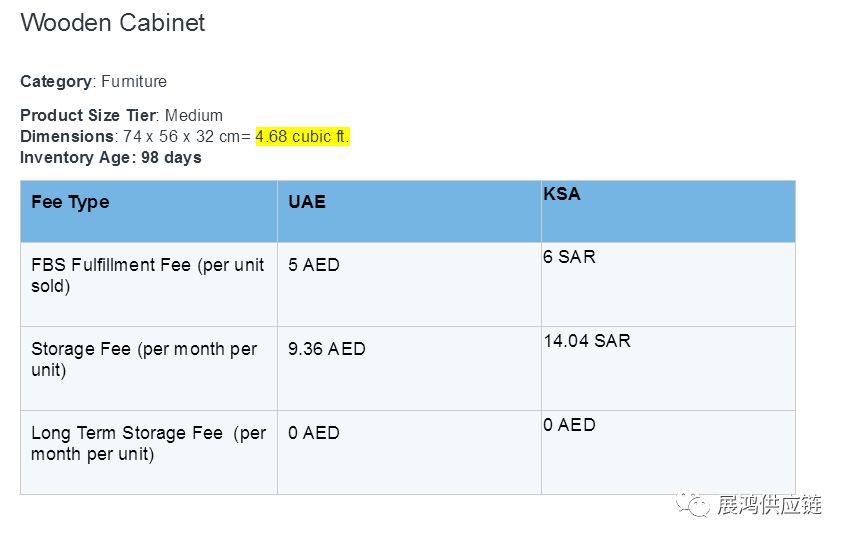Click the Wooden Cabinet heading
Viewport: 849px width, 542px height.
(112, 23)
